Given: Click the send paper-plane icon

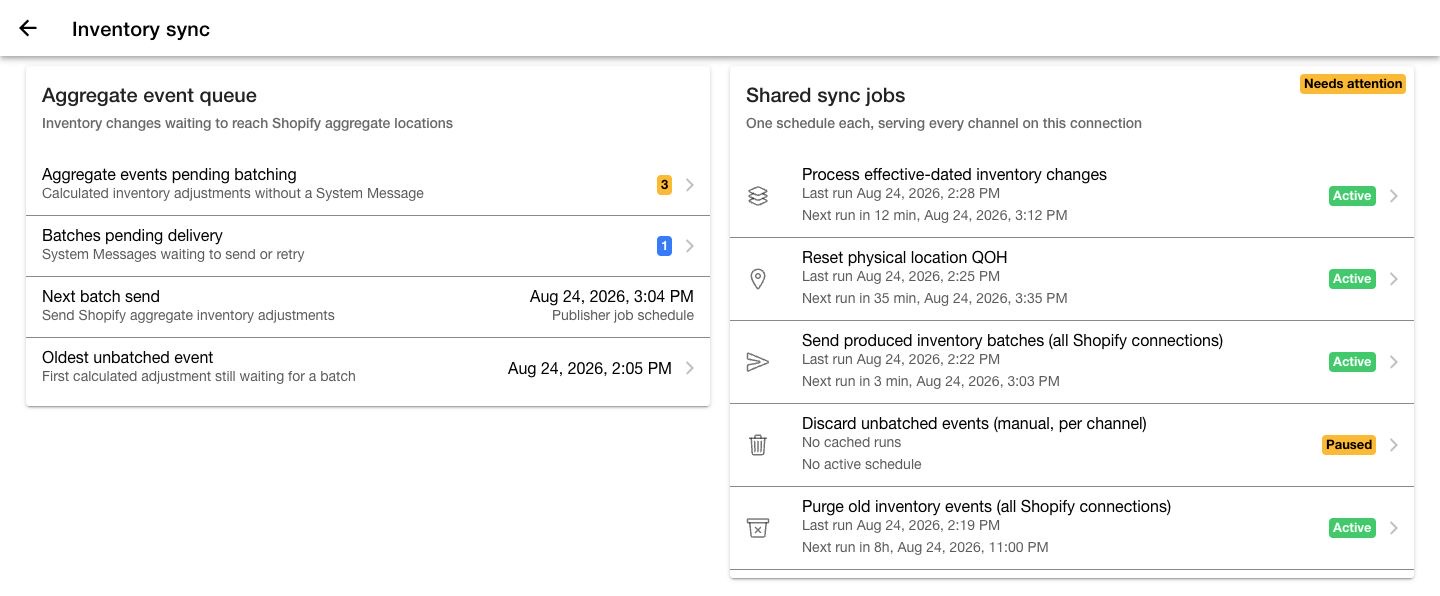Looking at the screenshot, I should click(x=758, y=362).
